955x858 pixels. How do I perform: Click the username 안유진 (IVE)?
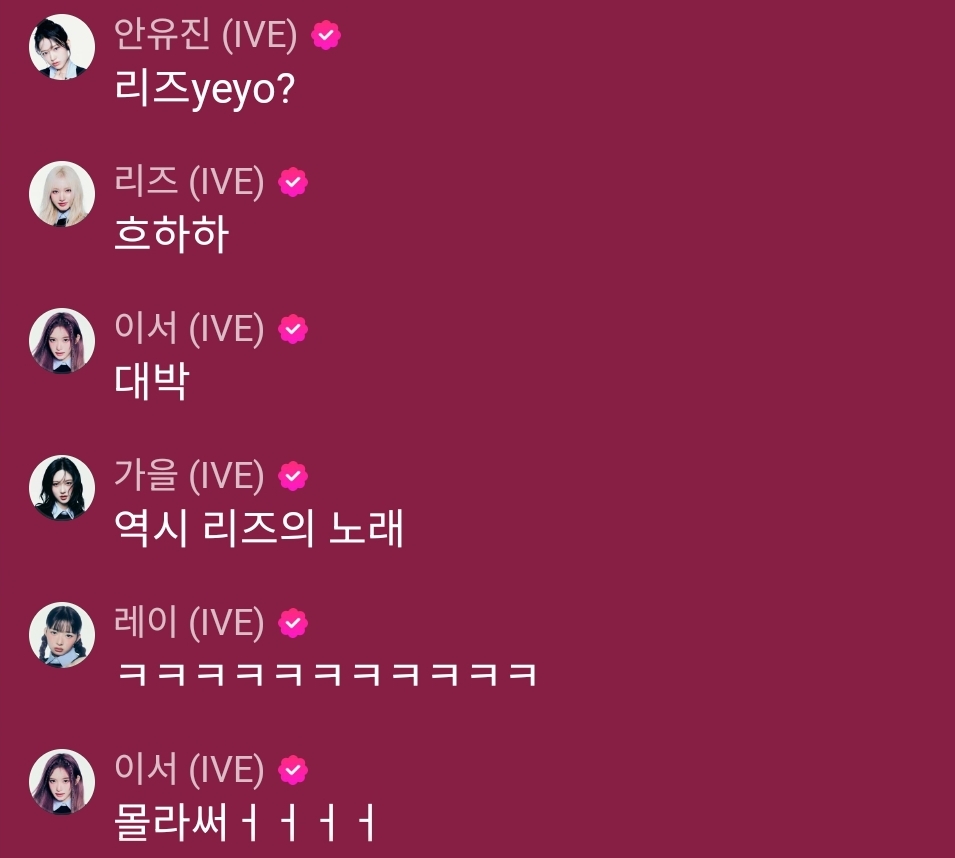point(206,35)
